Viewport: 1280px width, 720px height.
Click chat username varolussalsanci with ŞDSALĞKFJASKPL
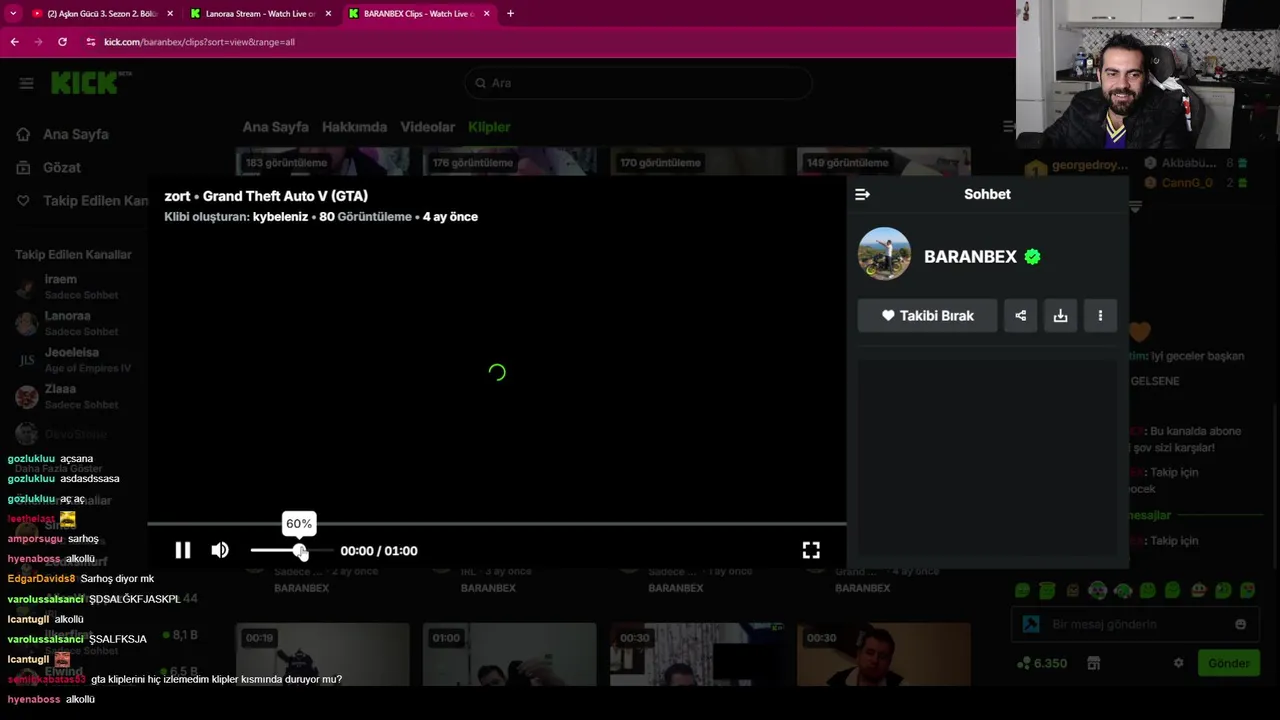45,599
